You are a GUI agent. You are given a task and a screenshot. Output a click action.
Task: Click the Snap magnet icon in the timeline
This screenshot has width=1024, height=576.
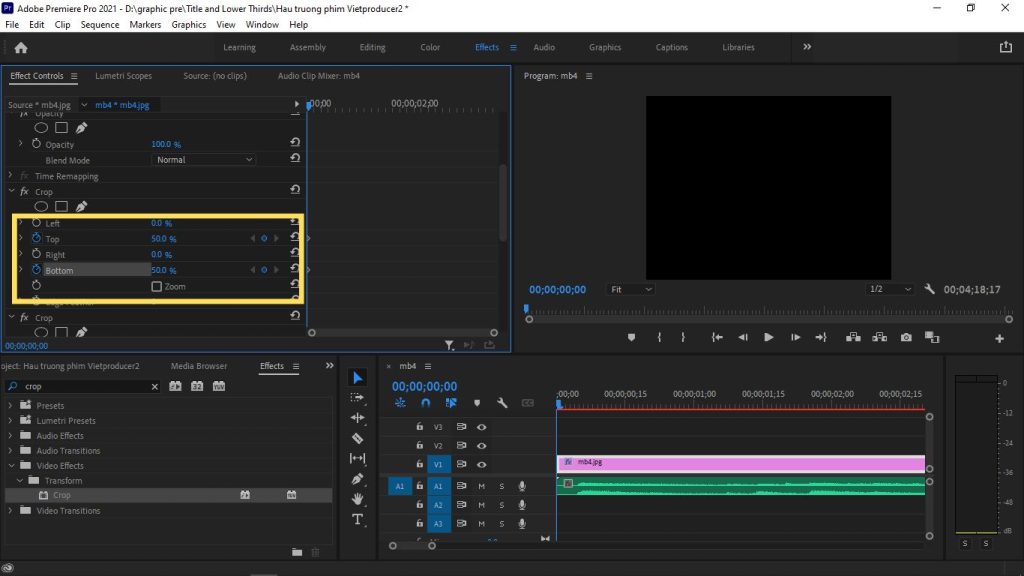(x=426, y=402)
